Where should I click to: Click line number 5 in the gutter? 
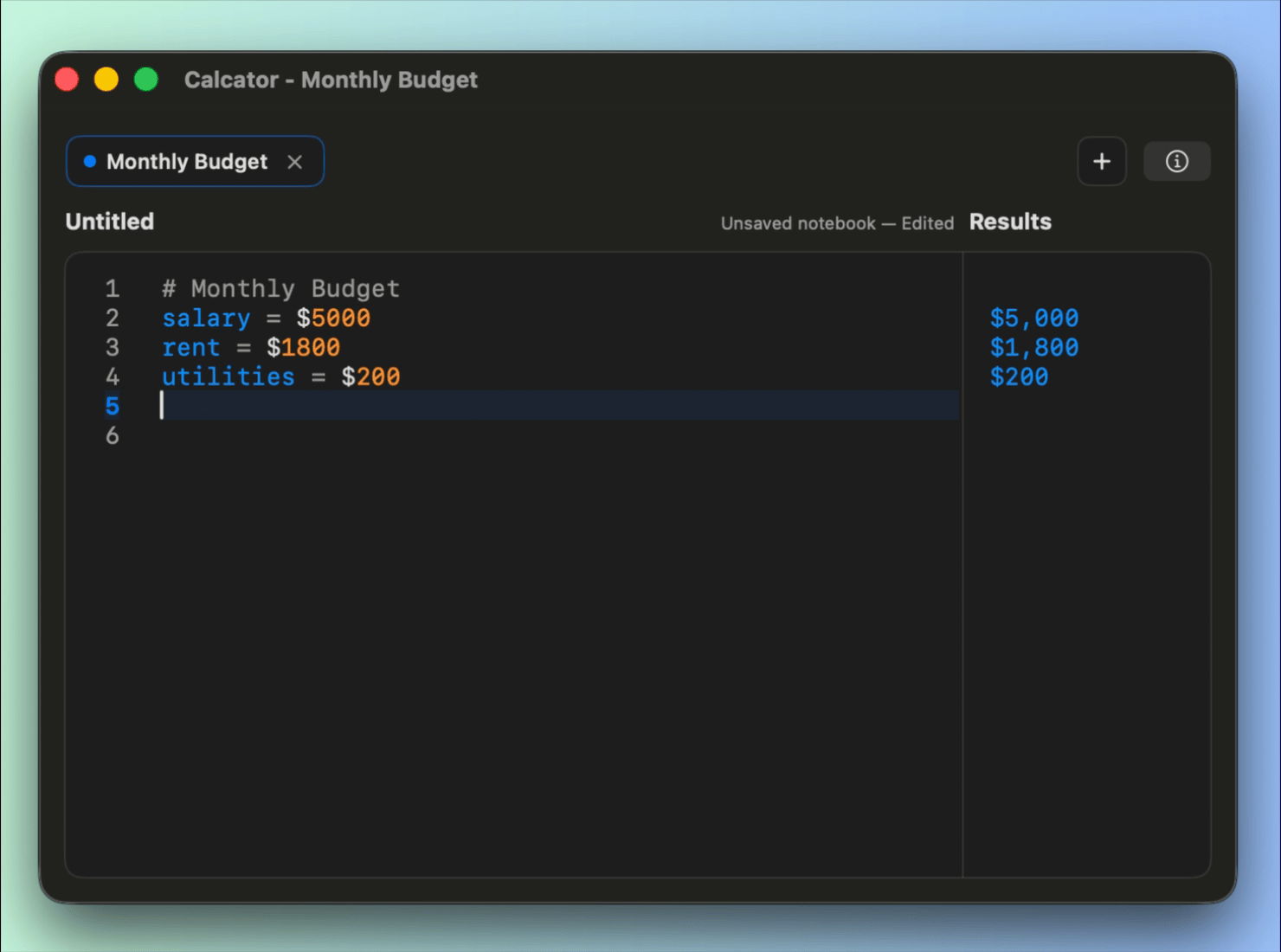(112, 406)
